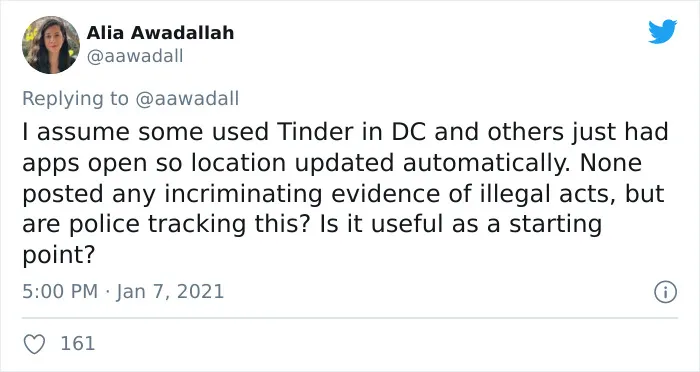
Task: Click the final word "point?" of the tweet
Action: tap(59, 255)
